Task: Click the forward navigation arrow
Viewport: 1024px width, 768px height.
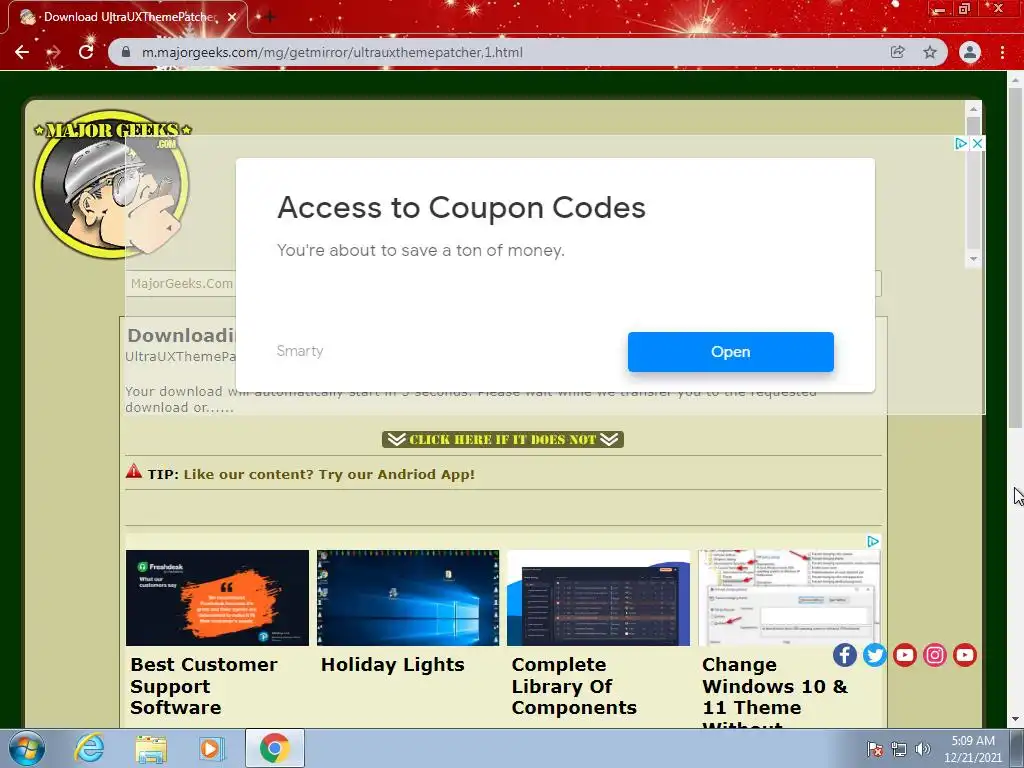Action: click(x=54, y=52)
